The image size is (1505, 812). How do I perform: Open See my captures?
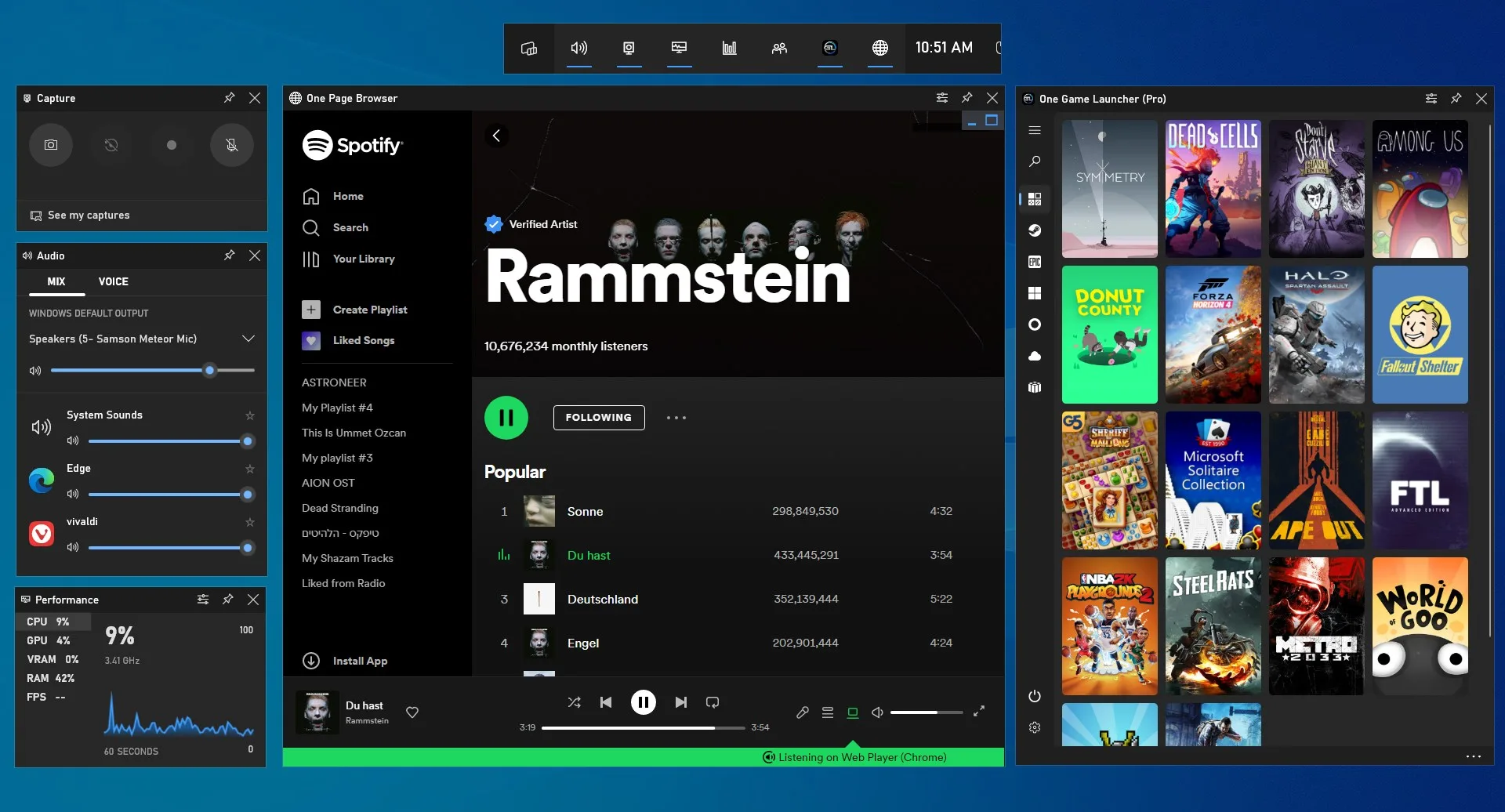click(x=80, y=216)
